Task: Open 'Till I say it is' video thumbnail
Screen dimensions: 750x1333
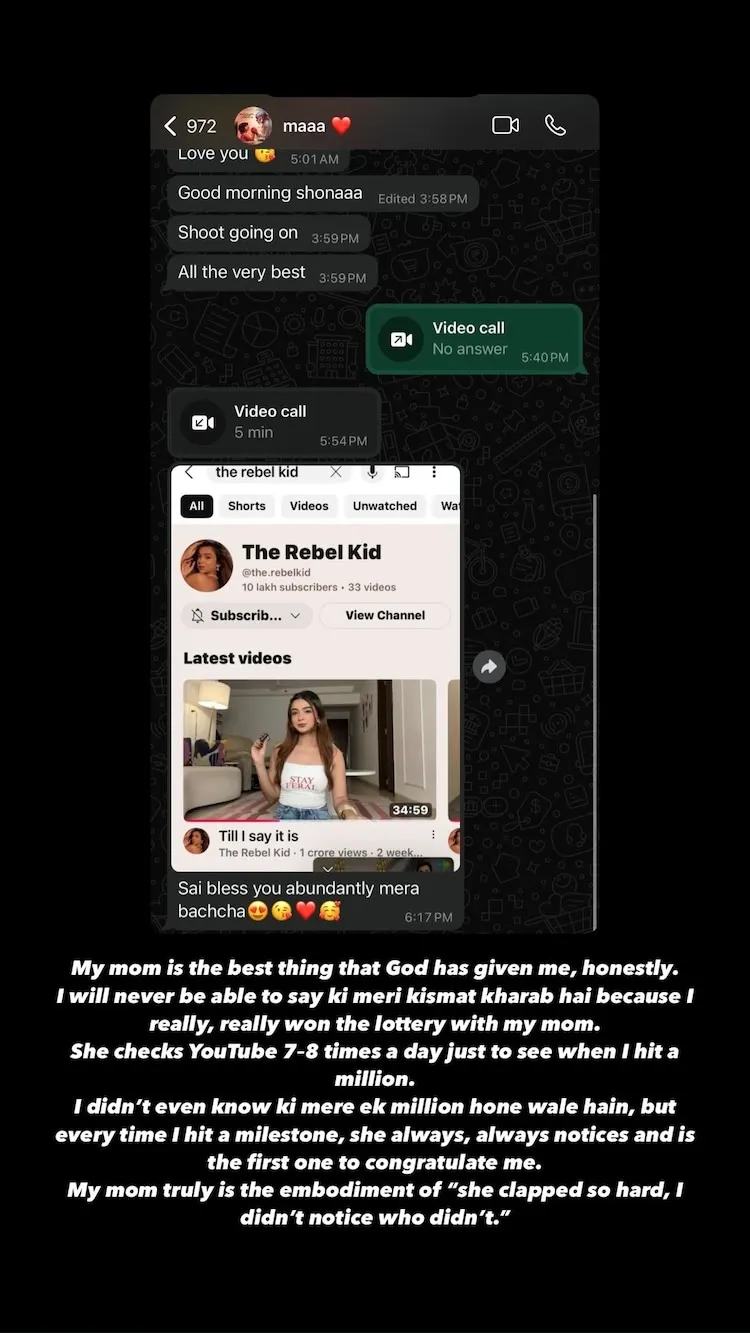Action: tap(310, 750)
